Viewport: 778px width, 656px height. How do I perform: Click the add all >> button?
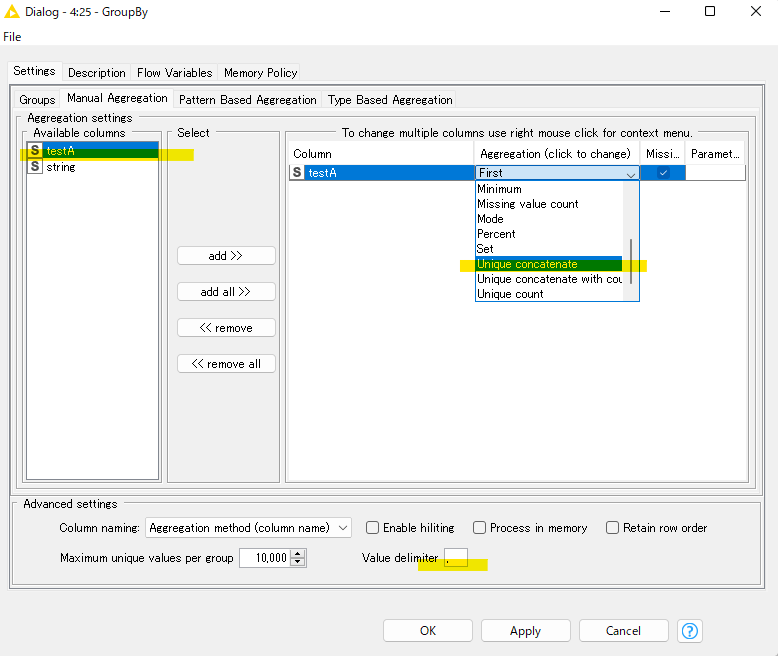pyautogui.click(x=226, y=292)
